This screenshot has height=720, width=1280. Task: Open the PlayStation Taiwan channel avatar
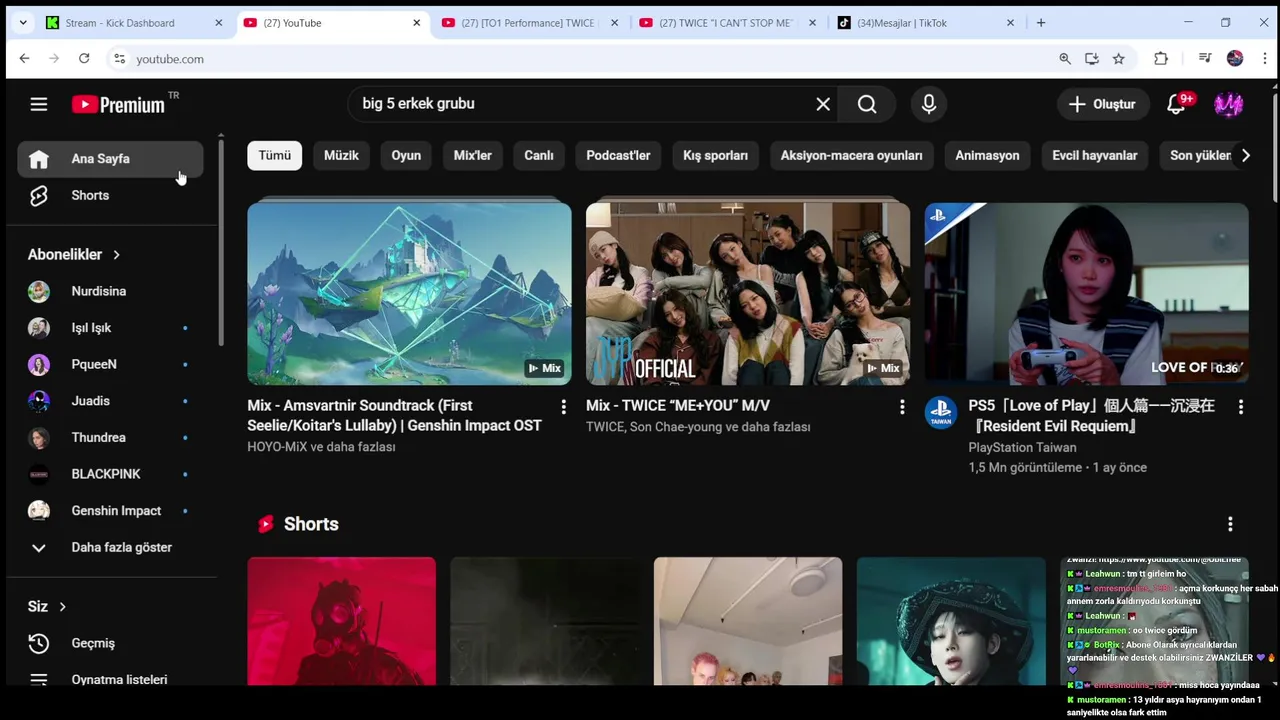coord(941,413)
